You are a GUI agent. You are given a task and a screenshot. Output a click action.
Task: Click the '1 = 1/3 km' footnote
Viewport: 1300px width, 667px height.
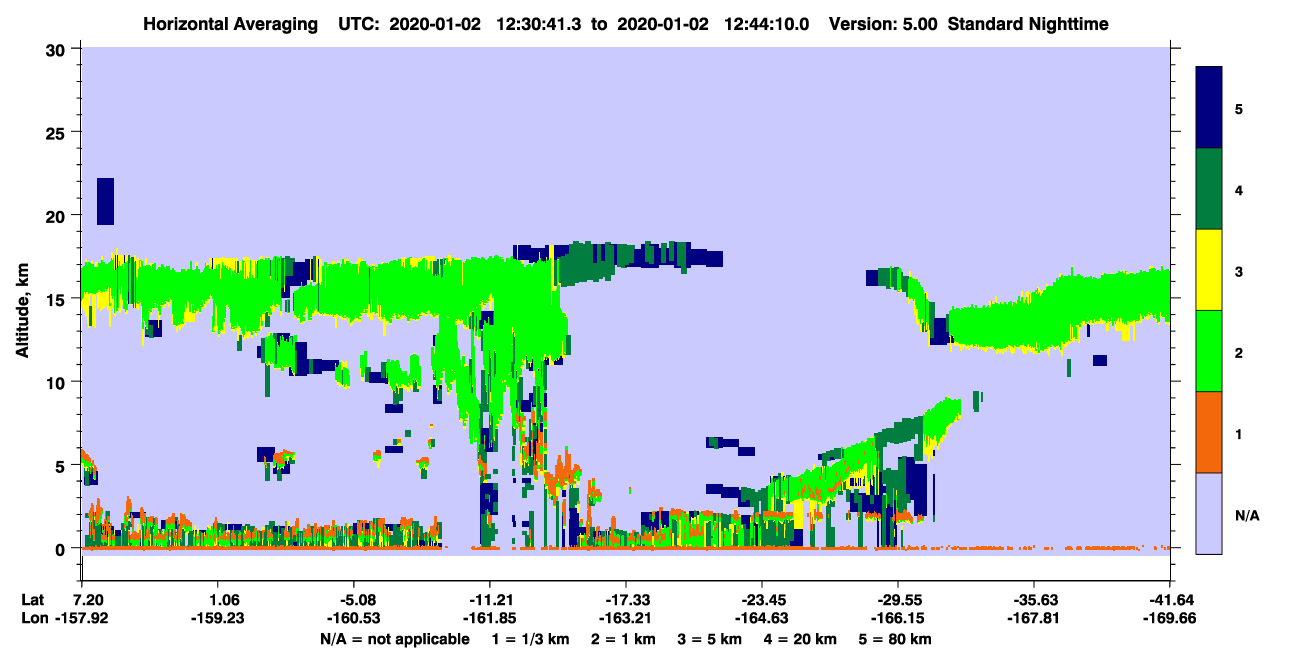(x=530, y=639)
